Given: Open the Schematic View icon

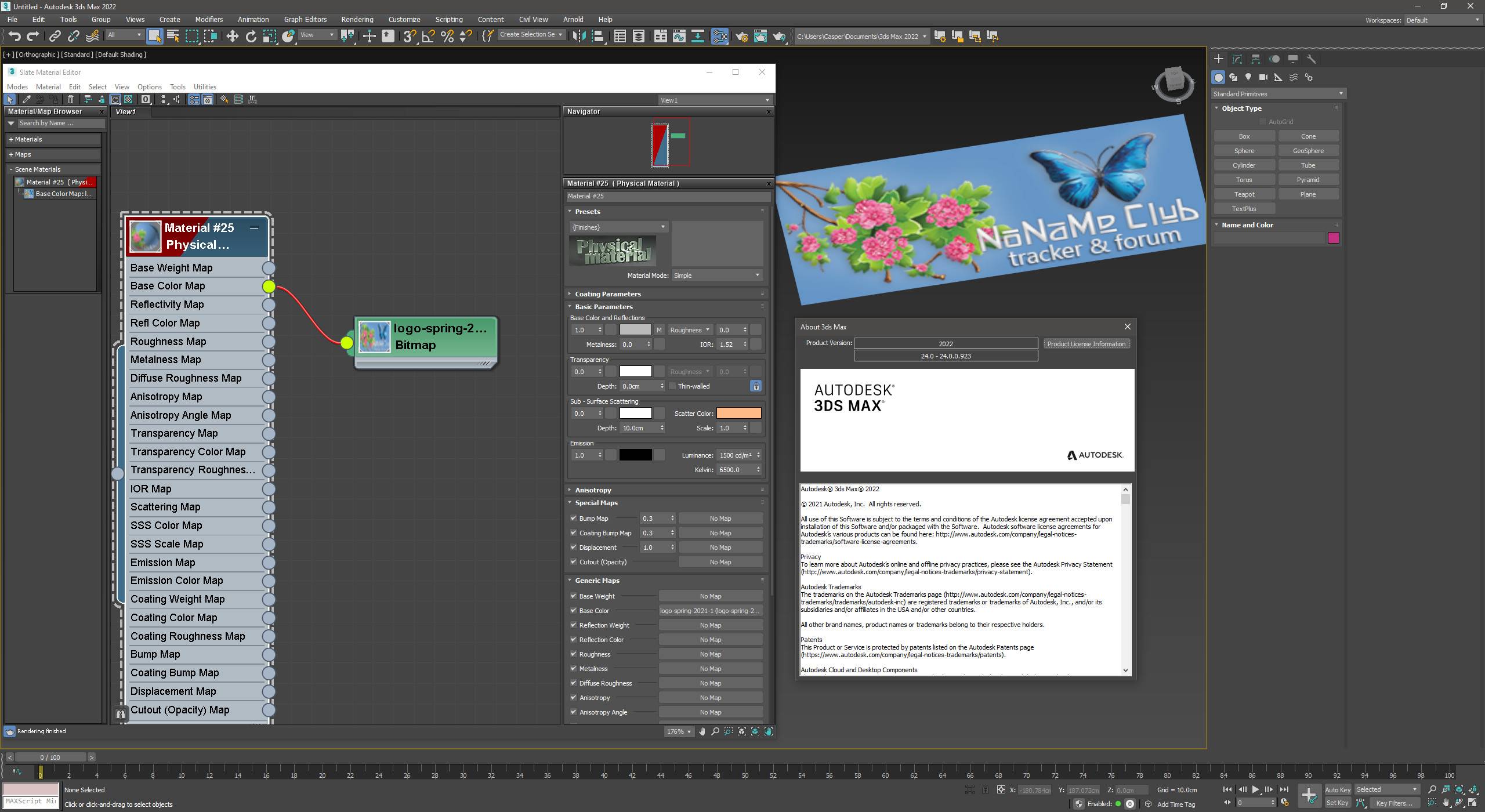Looking at the screenshot, I should point(698,37).
